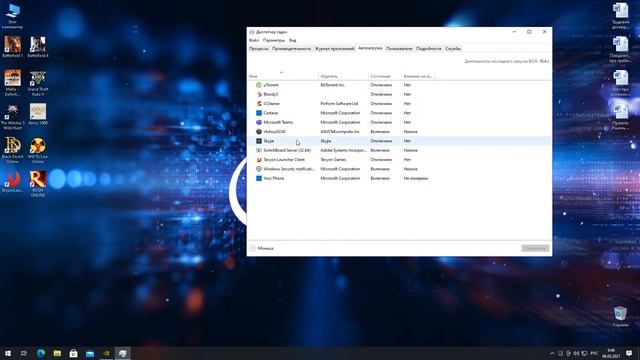Viewport: 640px width, 360px height.
Task: Select the TecyonLauncher desktop shortcut
Action: pos(13,182)
